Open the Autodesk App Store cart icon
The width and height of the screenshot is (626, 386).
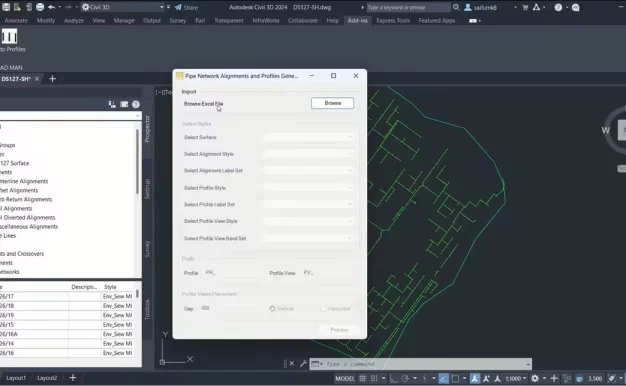tap(525, 7)
